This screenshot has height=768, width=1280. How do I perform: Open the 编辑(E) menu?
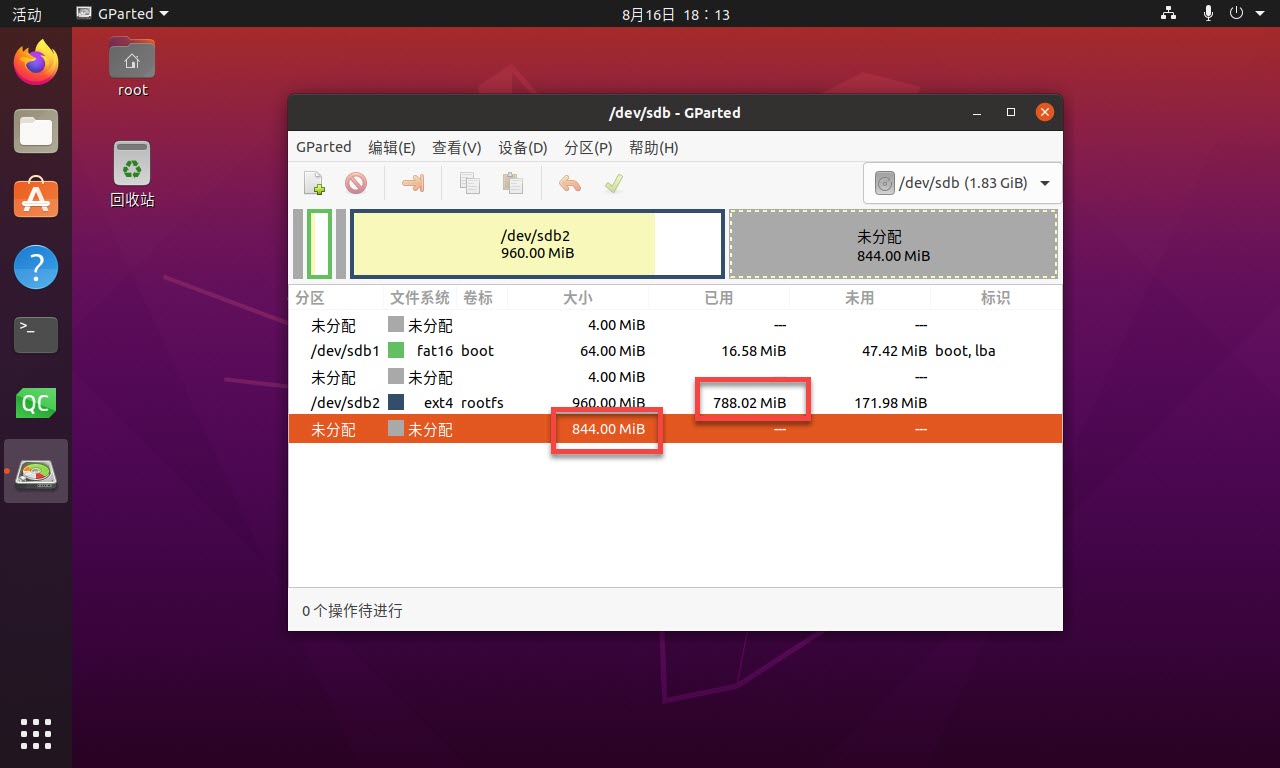392,147
